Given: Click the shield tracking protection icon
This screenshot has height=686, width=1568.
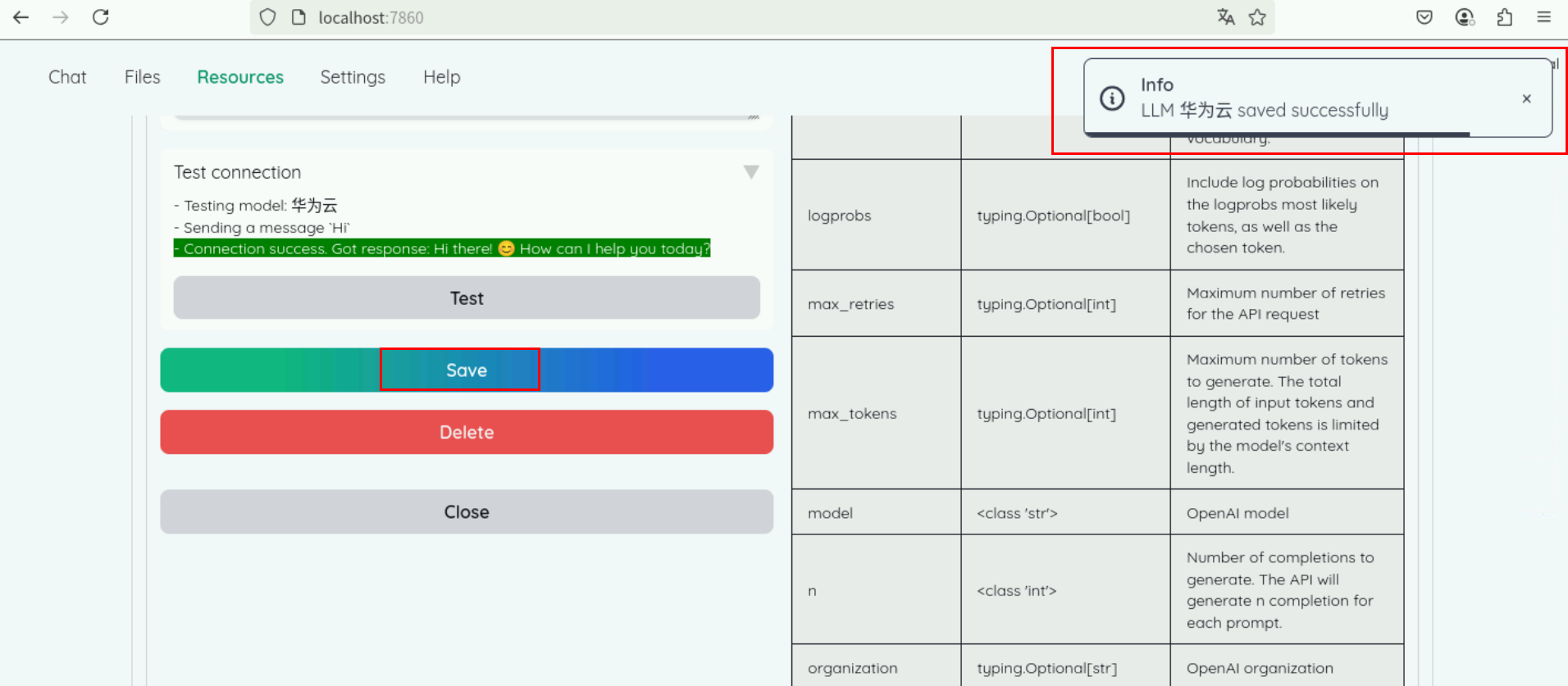Looking at the screenshot, I should [267, 17].
